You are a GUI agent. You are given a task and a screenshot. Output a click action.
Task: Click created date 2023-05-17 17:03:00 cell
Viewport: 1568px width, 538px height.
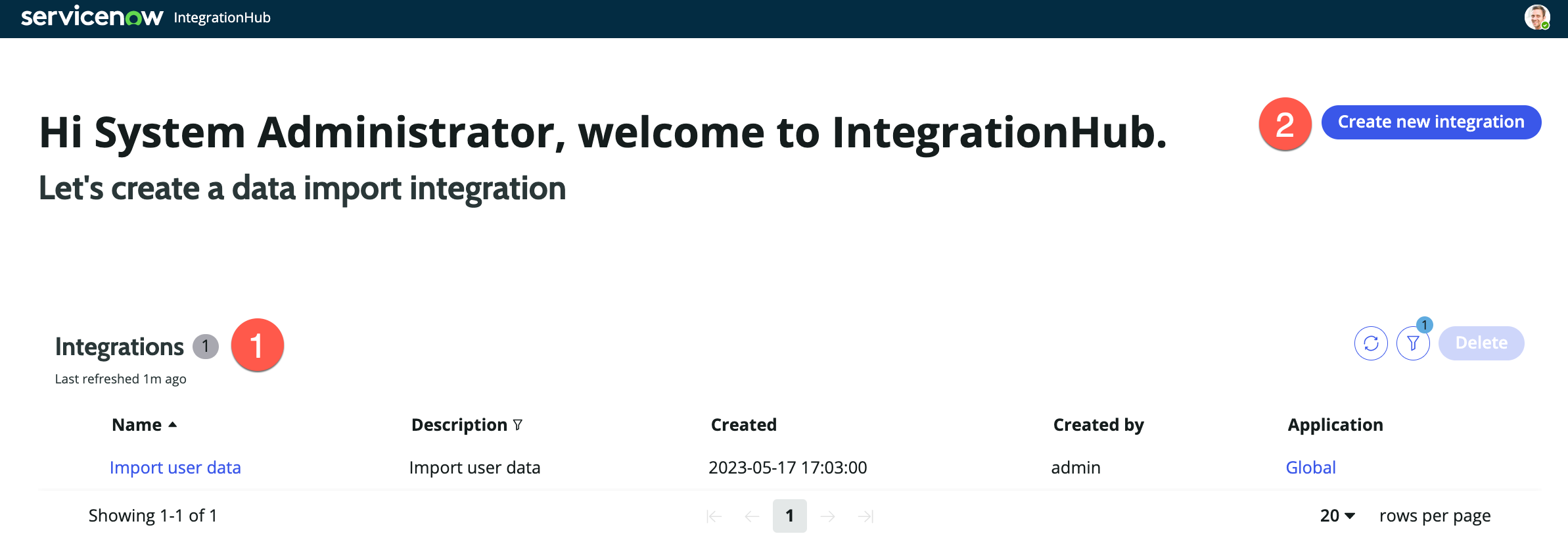pos(788,468)
